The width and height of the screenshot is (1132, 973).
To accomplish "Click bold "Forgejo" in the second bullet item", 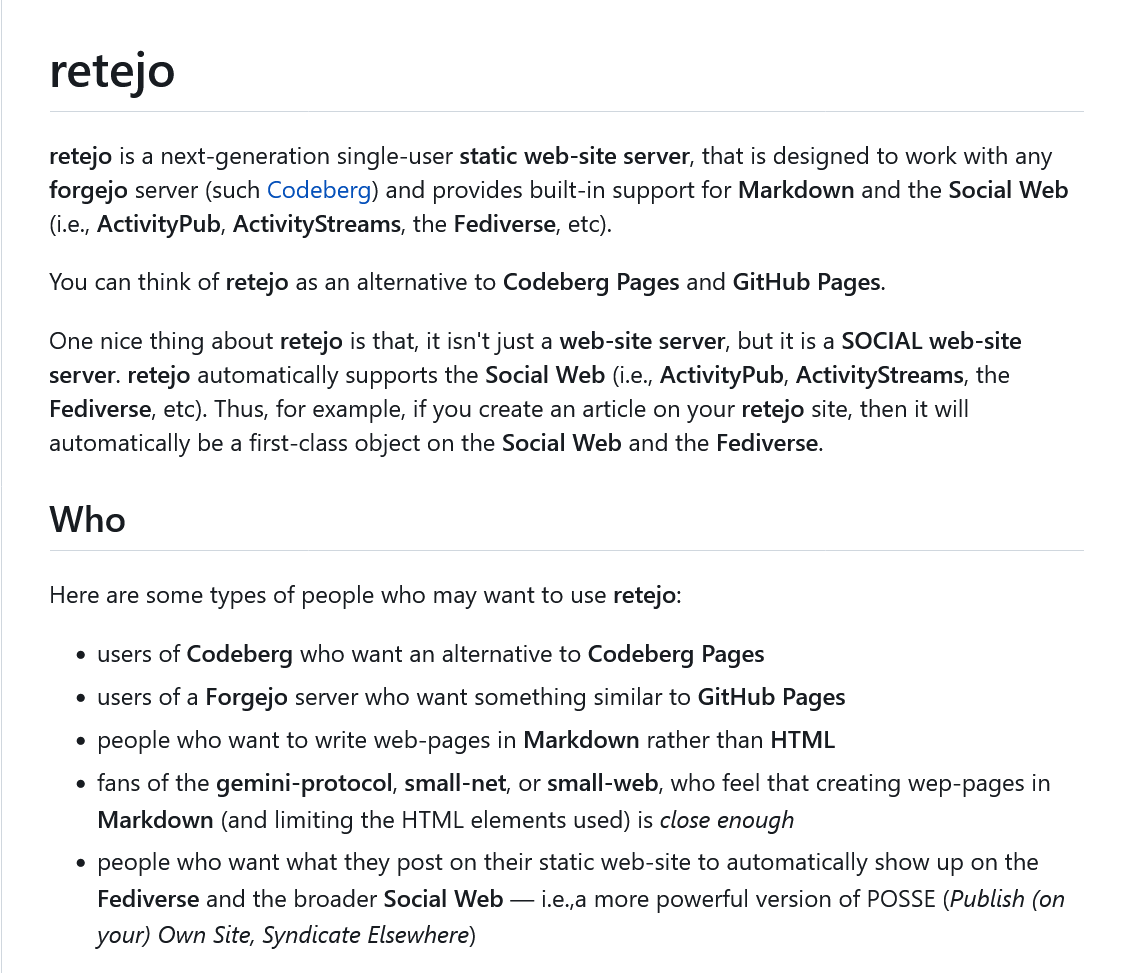I will pos(247,696).
